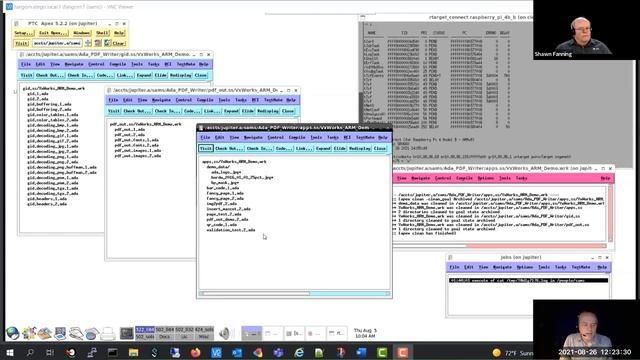The height and width of the screenshot is (360, 640).
Task: Open the File menu in the apps.ss window
Action: pyautogui.click(x=205, y=138)
